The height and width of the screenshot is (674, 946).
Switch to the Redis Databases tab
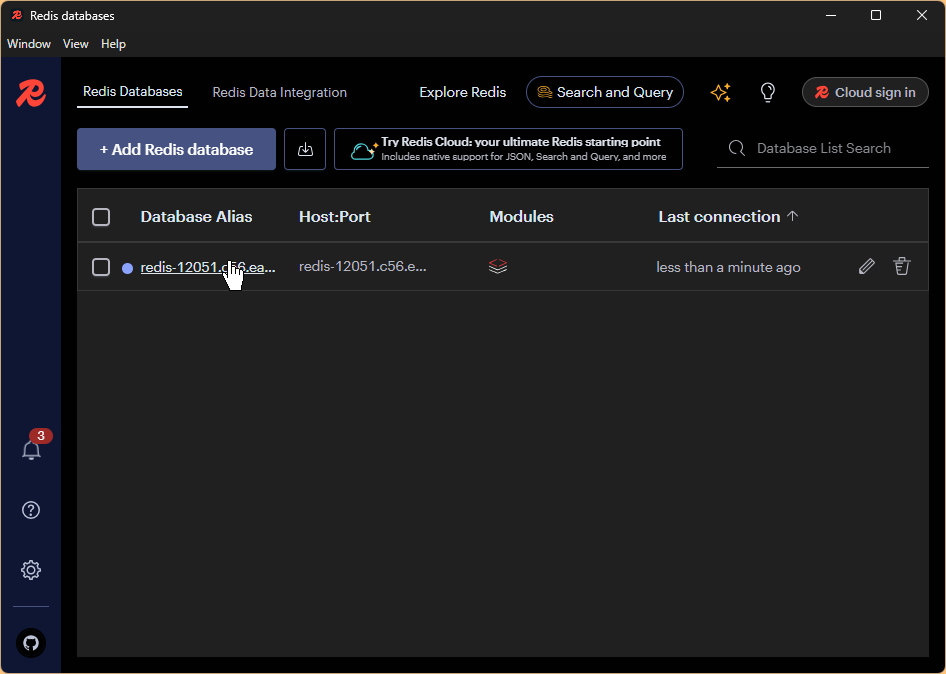(133, 92)
